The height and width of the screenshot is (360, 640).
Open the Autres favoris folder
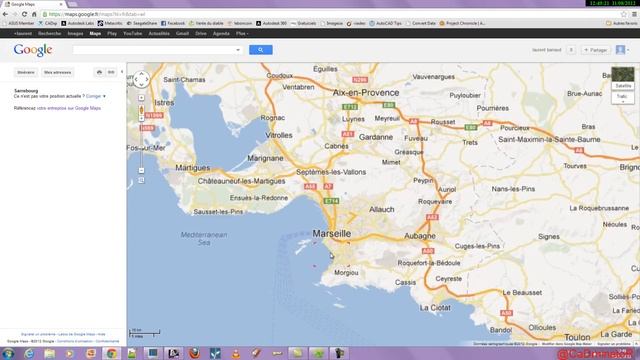622,23
